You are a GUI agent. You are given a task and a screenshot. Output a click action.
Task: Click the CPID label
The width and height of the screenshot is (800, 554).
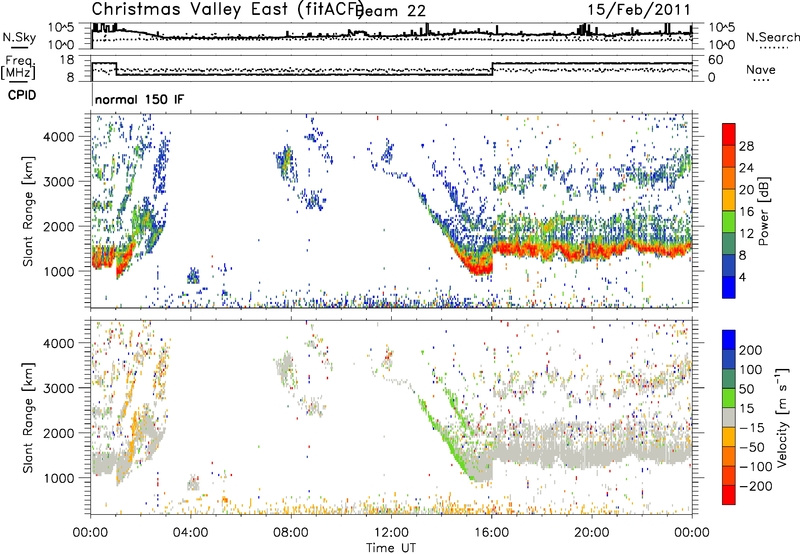(22, 95)
